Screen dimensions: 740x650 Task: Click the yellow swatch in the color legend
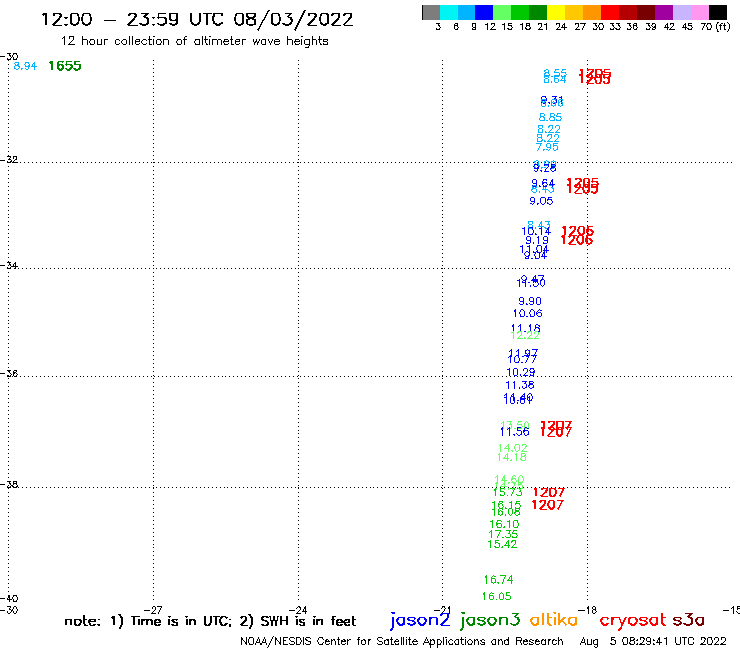tap(556, 12)
